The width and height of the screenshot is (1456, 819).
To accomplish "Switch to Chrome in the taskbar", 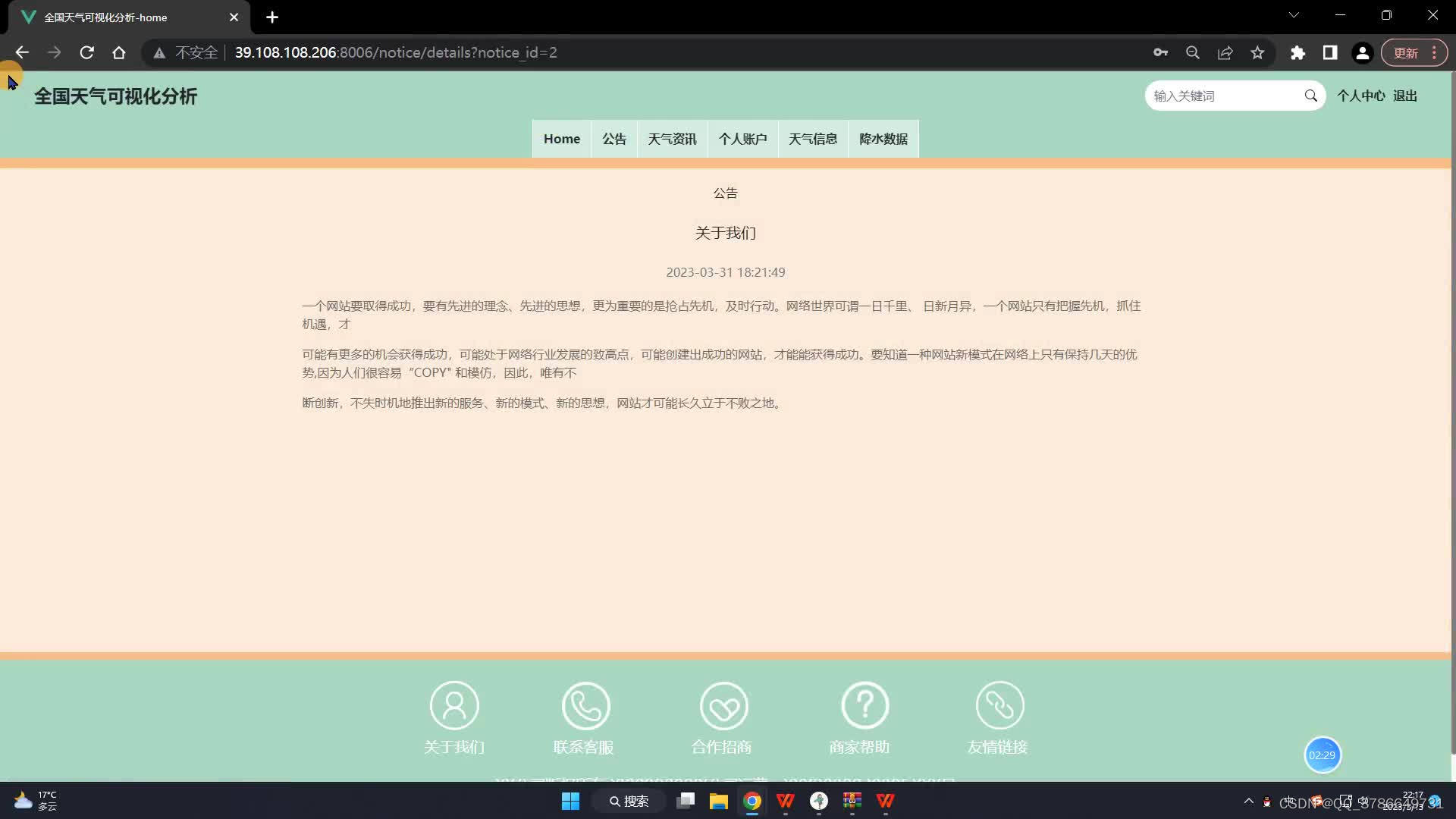I will (752, 801).
